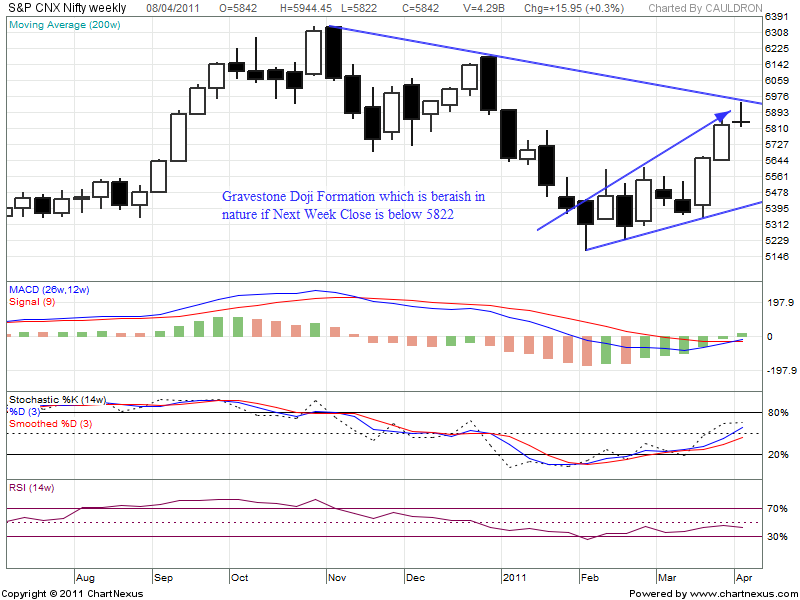This screenshot has width=800, height=600.
Task: Click the 6391 price axis label
Action: point(776,18)
